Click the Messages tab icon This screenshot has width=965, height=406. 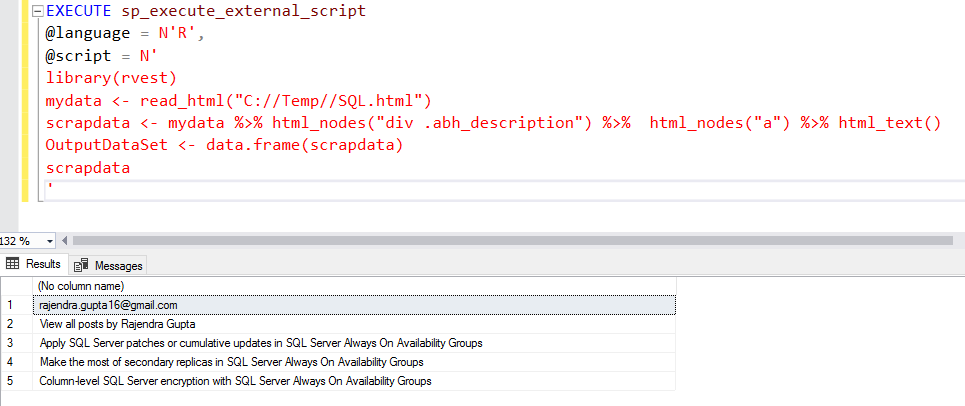(81, 266)
